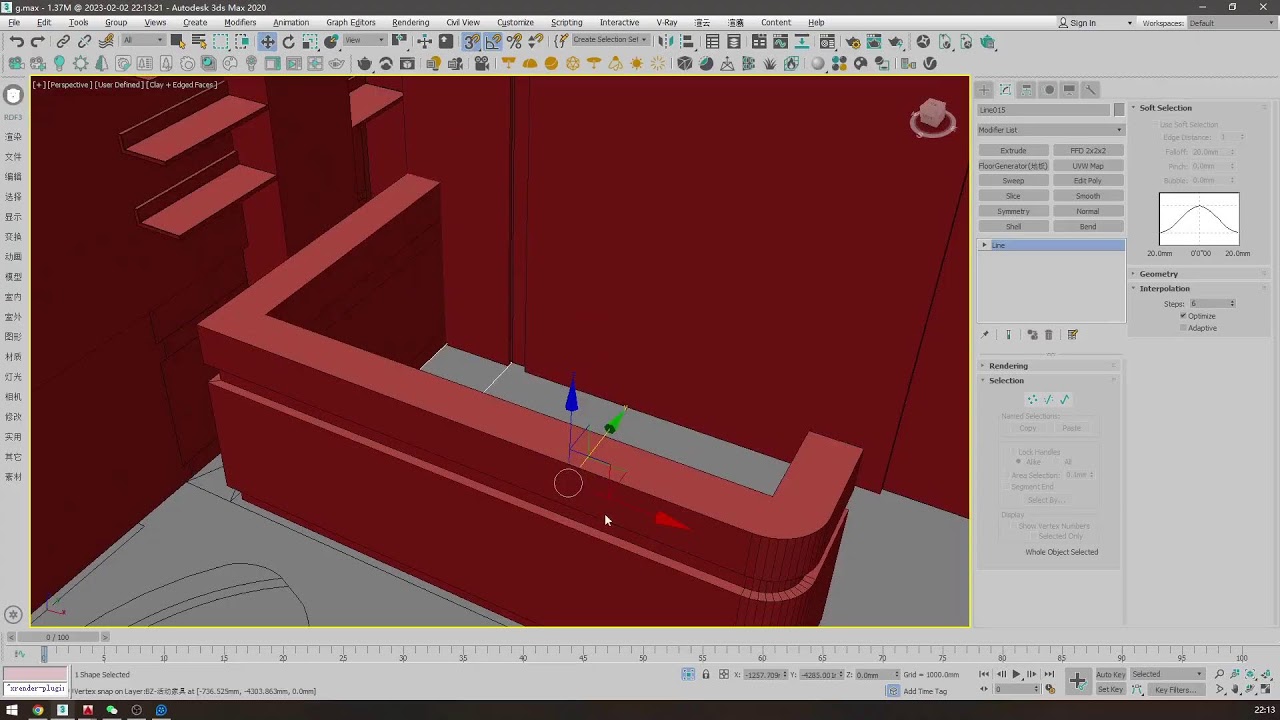Select the Line entry in modifier stack
Viewport: 1280px width, 720px height.
[1050, 245]
